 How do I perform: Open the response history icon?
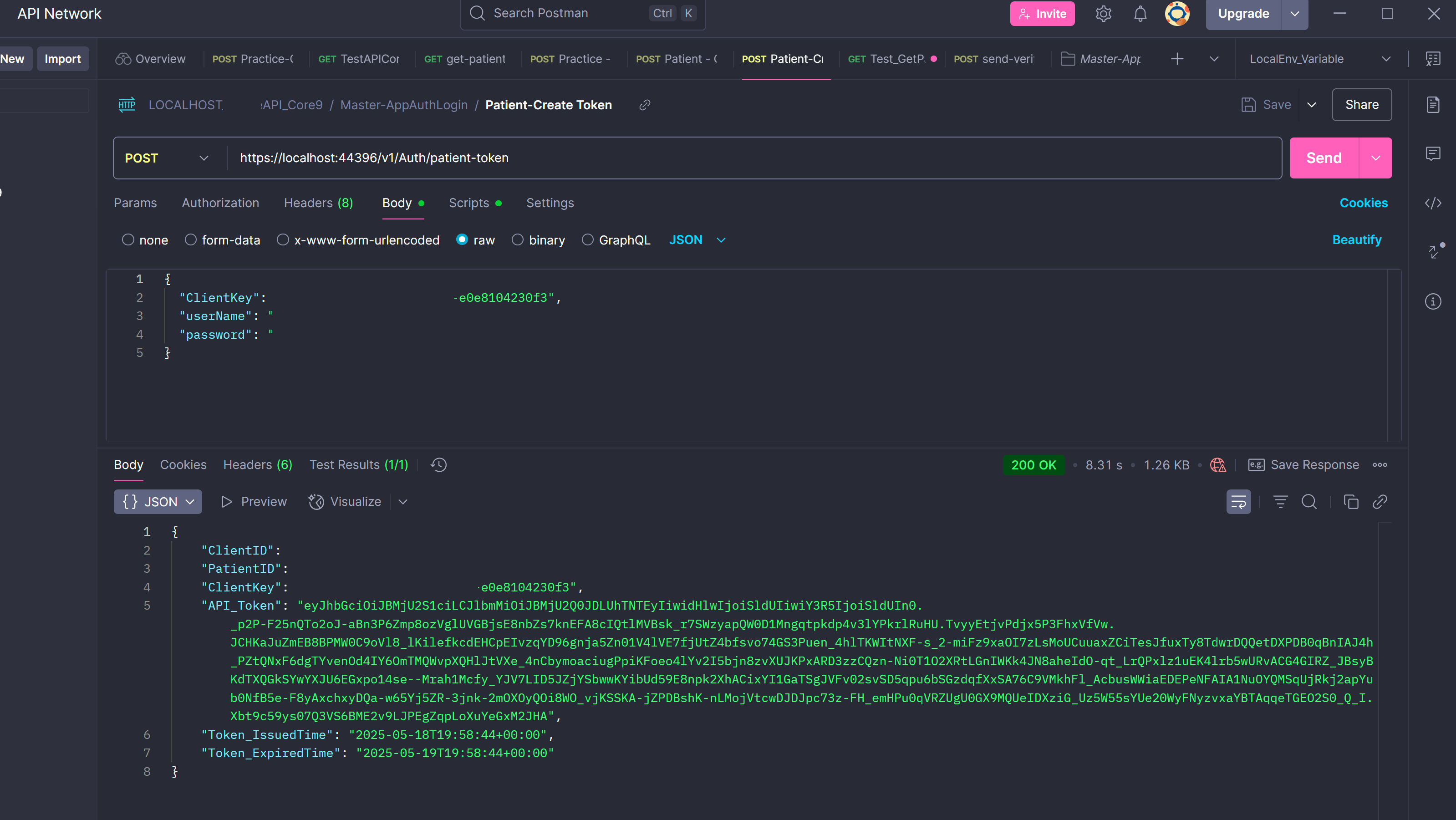(x=438, y=464)
